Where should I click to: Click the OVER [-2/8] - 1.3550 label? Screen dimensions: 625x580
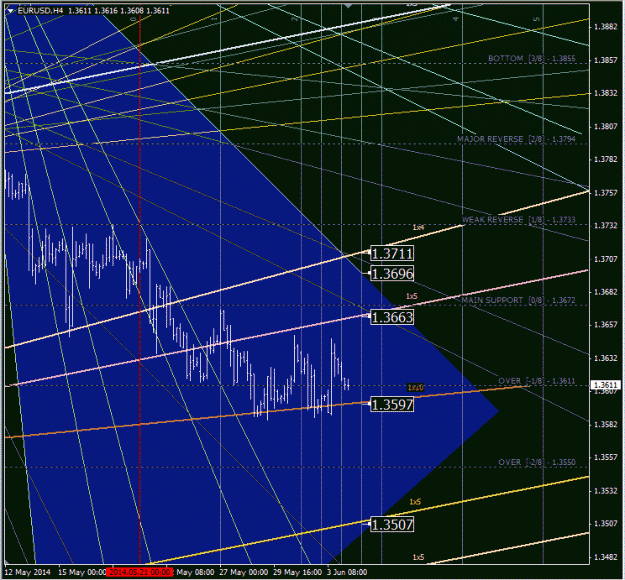click(x=537, y=462)
